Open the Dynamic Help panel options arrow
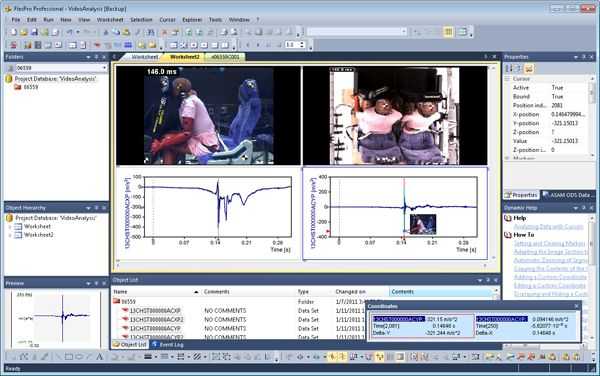600x376 pixels. tap(576, 208)
